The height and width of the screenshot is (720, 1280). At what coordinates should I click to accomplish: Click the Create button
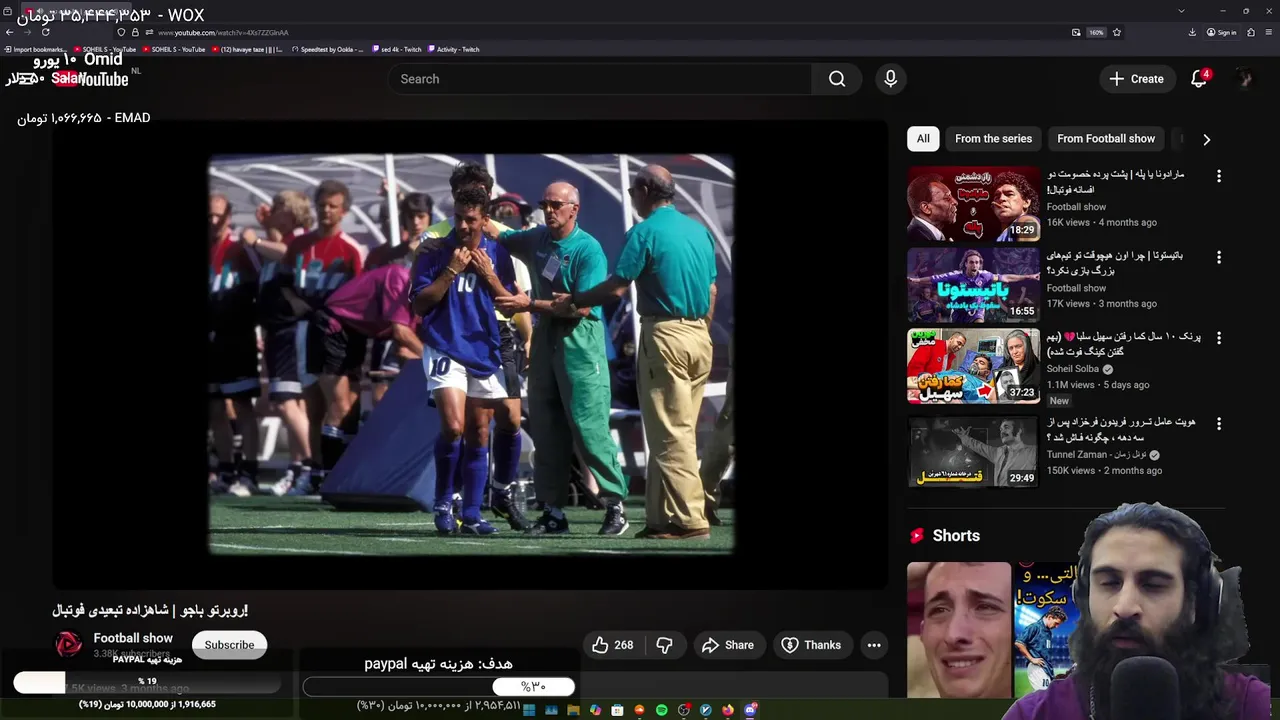pyautogui.click(x=1136, y=79)
